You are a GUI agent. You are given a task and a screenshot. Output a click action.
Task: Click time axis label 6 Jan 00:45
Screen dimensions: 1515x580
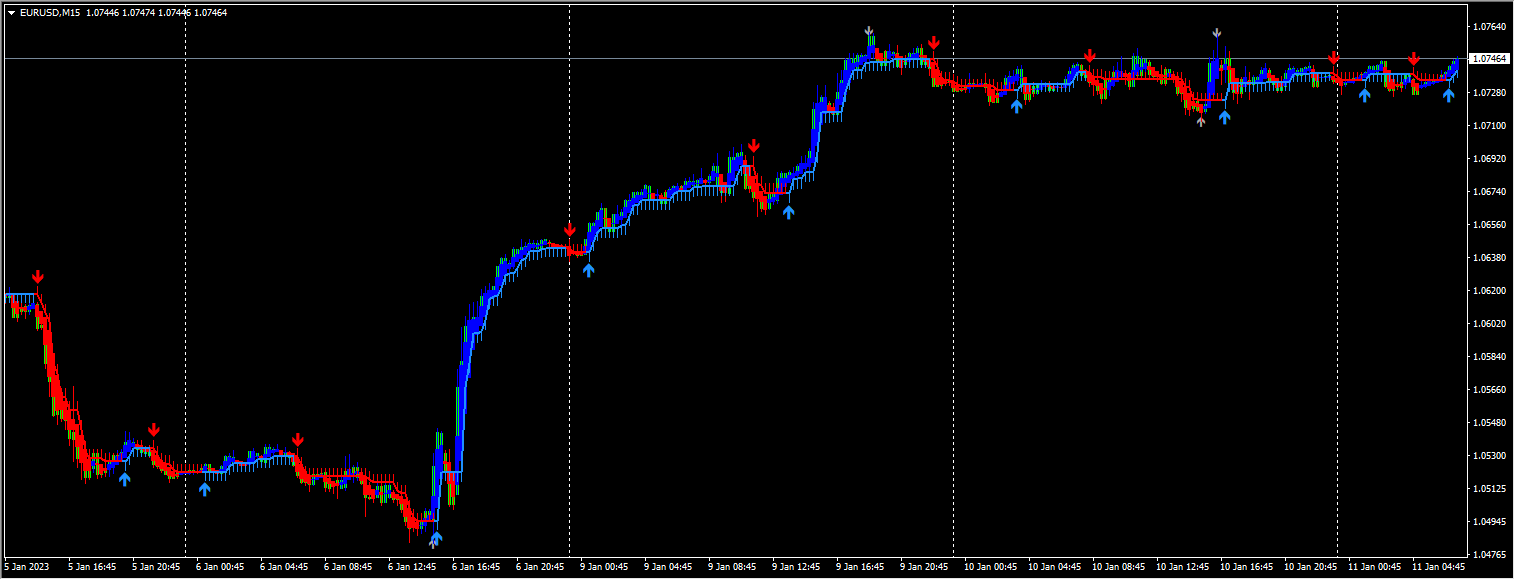click(220, 567)
